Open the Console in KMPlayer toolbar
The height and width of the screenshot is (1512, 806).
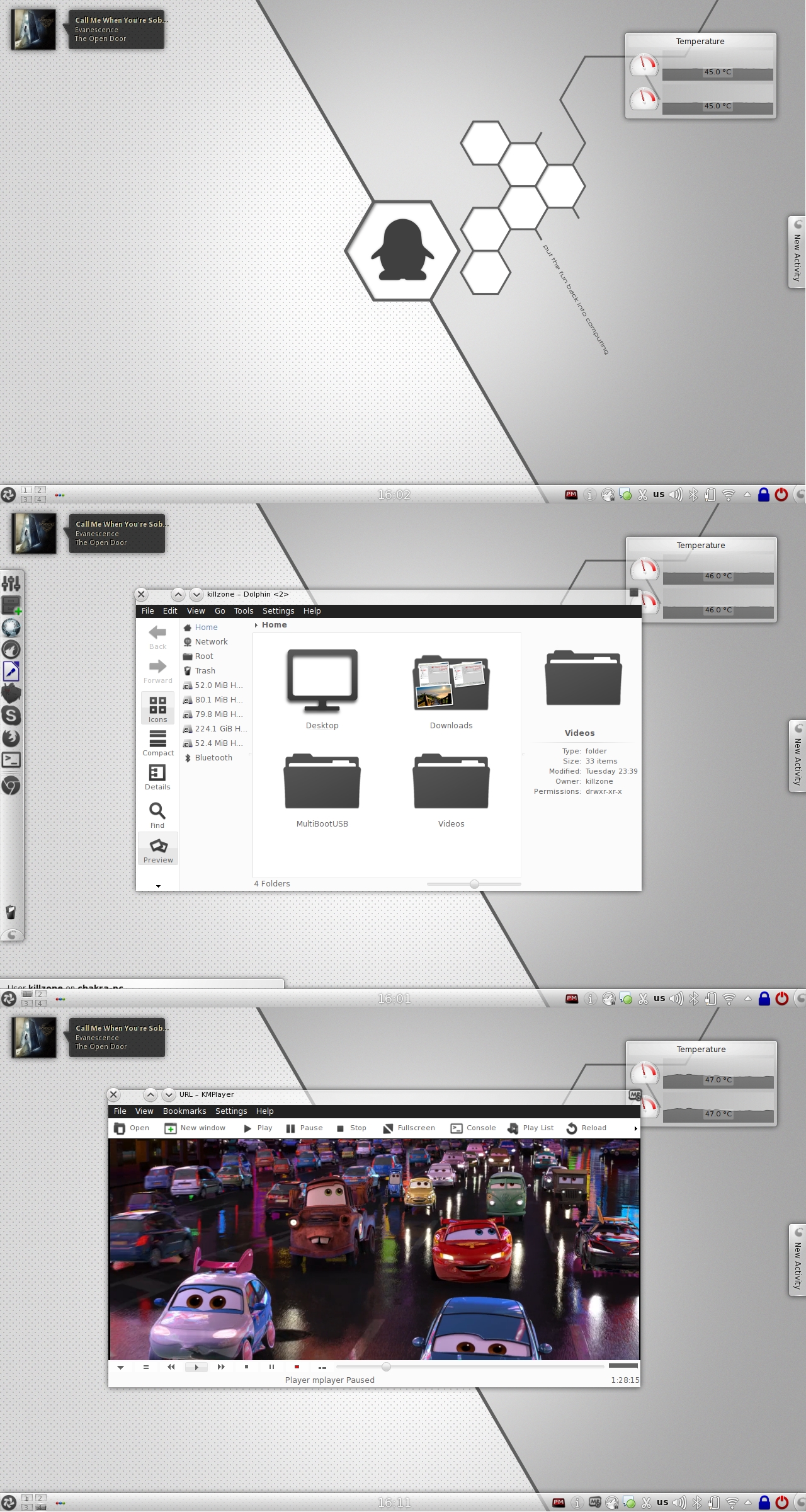pos(473,1128)
